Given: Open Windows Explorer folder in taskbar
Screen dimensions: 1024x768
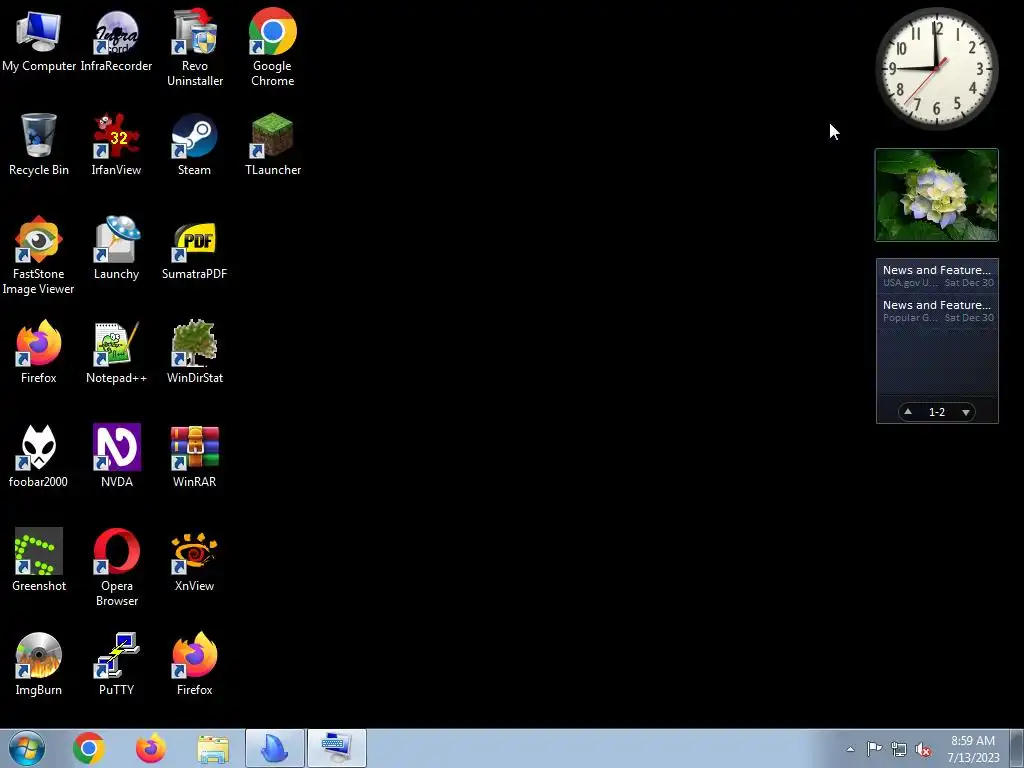Looking at the screenshot, I should 213,749.
